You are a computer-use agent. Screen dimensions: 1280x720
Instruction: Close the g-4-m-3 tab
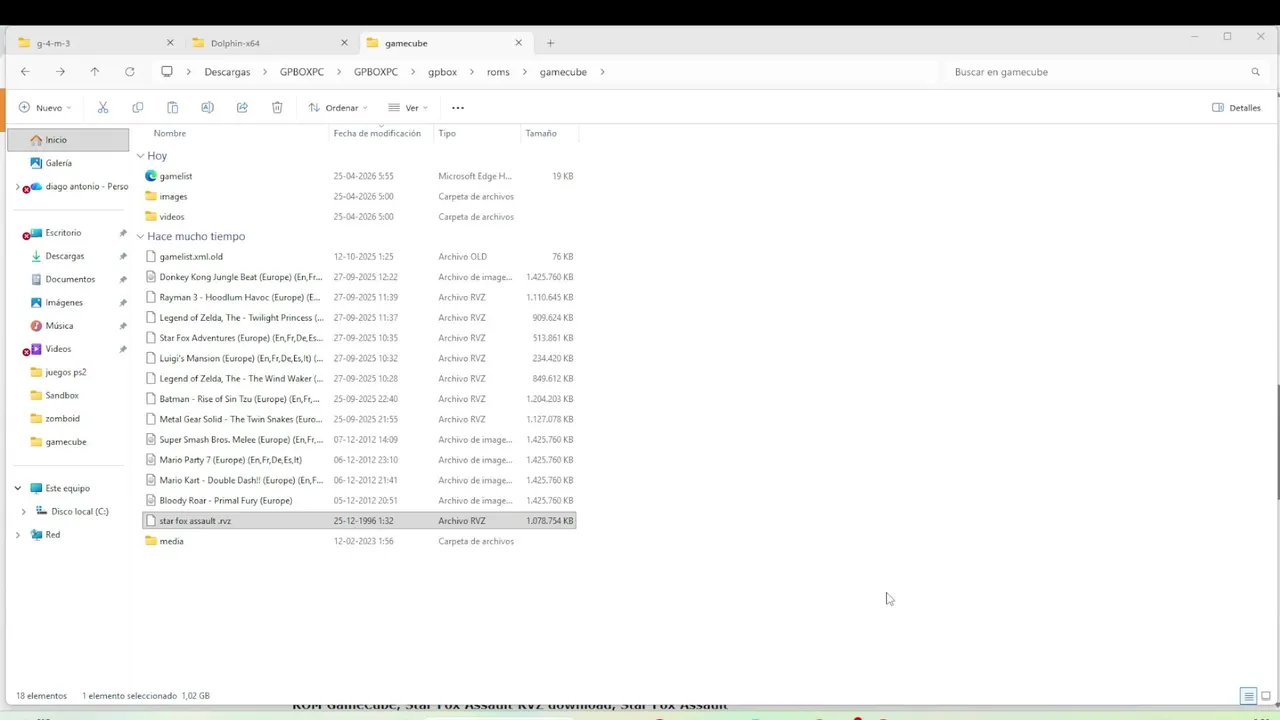point(170,43)
